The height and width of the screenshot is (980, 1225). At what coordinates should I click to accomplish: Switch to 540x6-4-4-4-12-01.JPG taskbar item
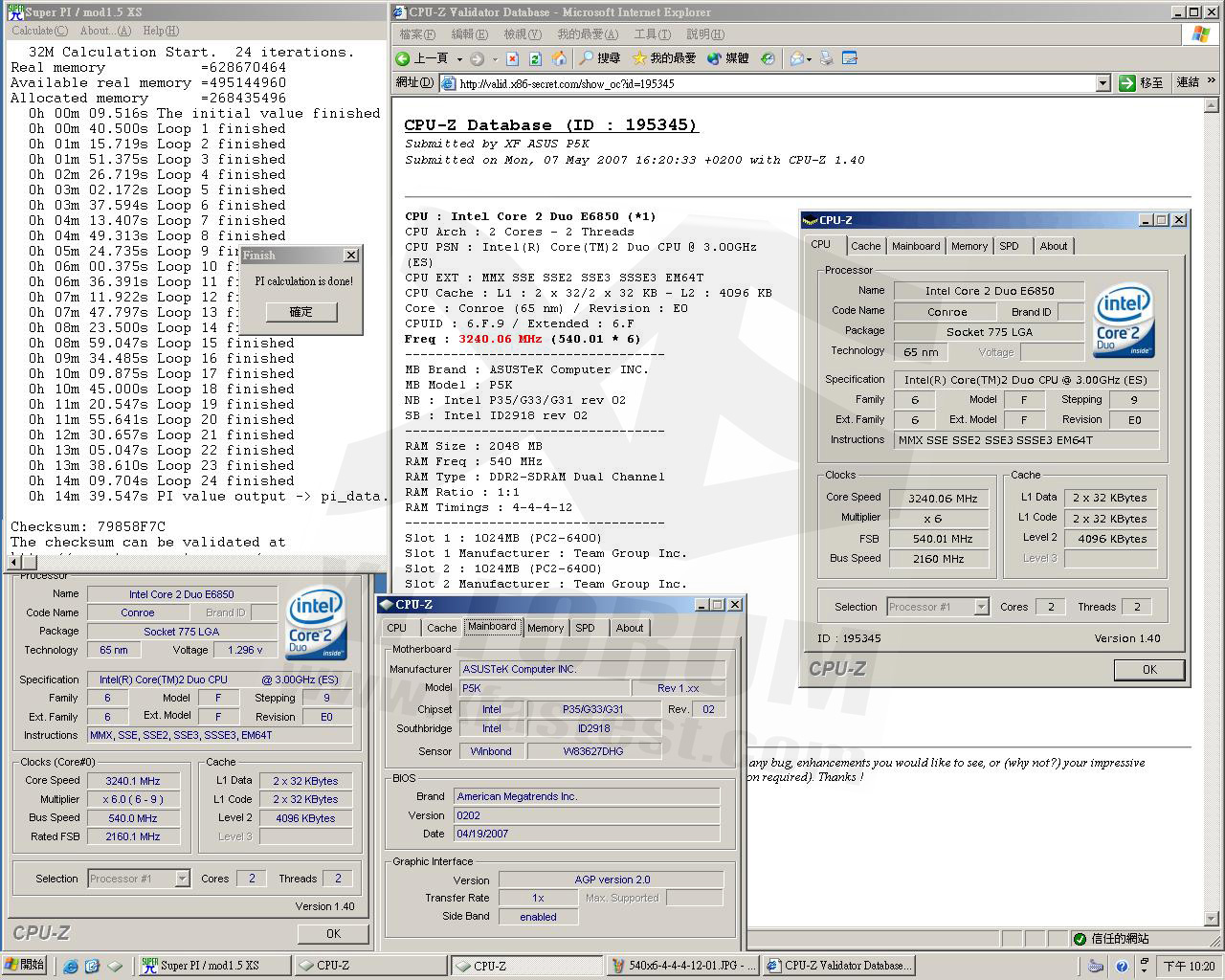[683, 966]
